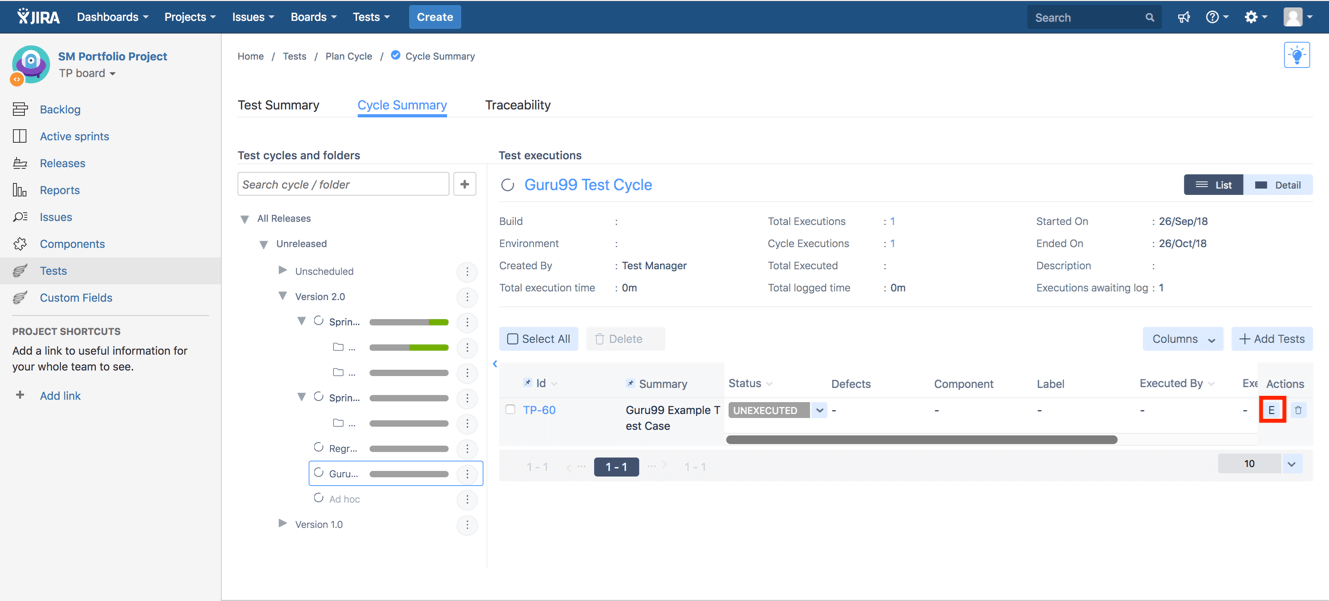Click the Add Tests button
The height and width of the screenshot is (601, 1329).
pyautogui.click(x=1271, y=339)
